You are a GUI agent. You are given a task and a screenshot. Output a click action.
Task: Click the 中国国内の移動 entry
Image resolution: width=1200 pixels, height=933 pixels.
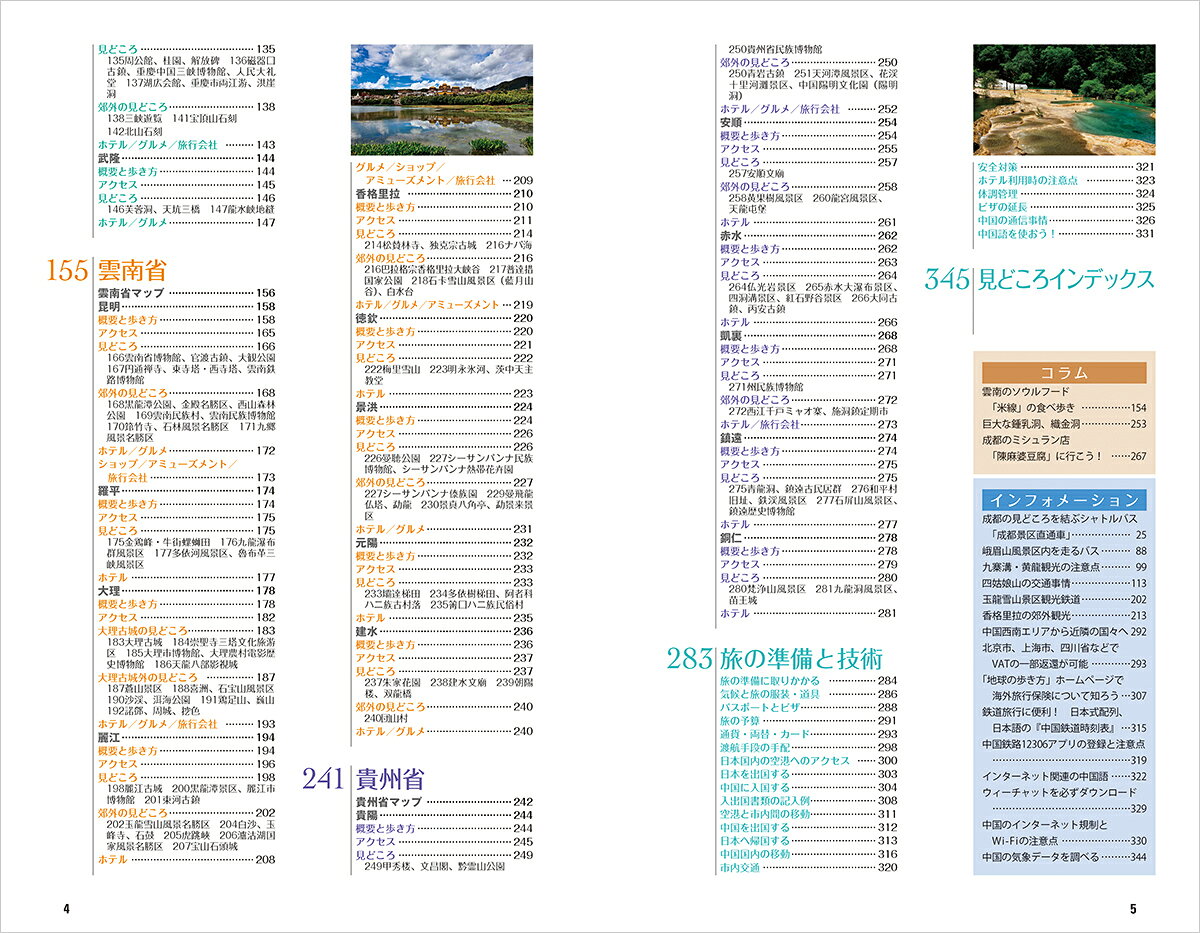tap(809, 854)
